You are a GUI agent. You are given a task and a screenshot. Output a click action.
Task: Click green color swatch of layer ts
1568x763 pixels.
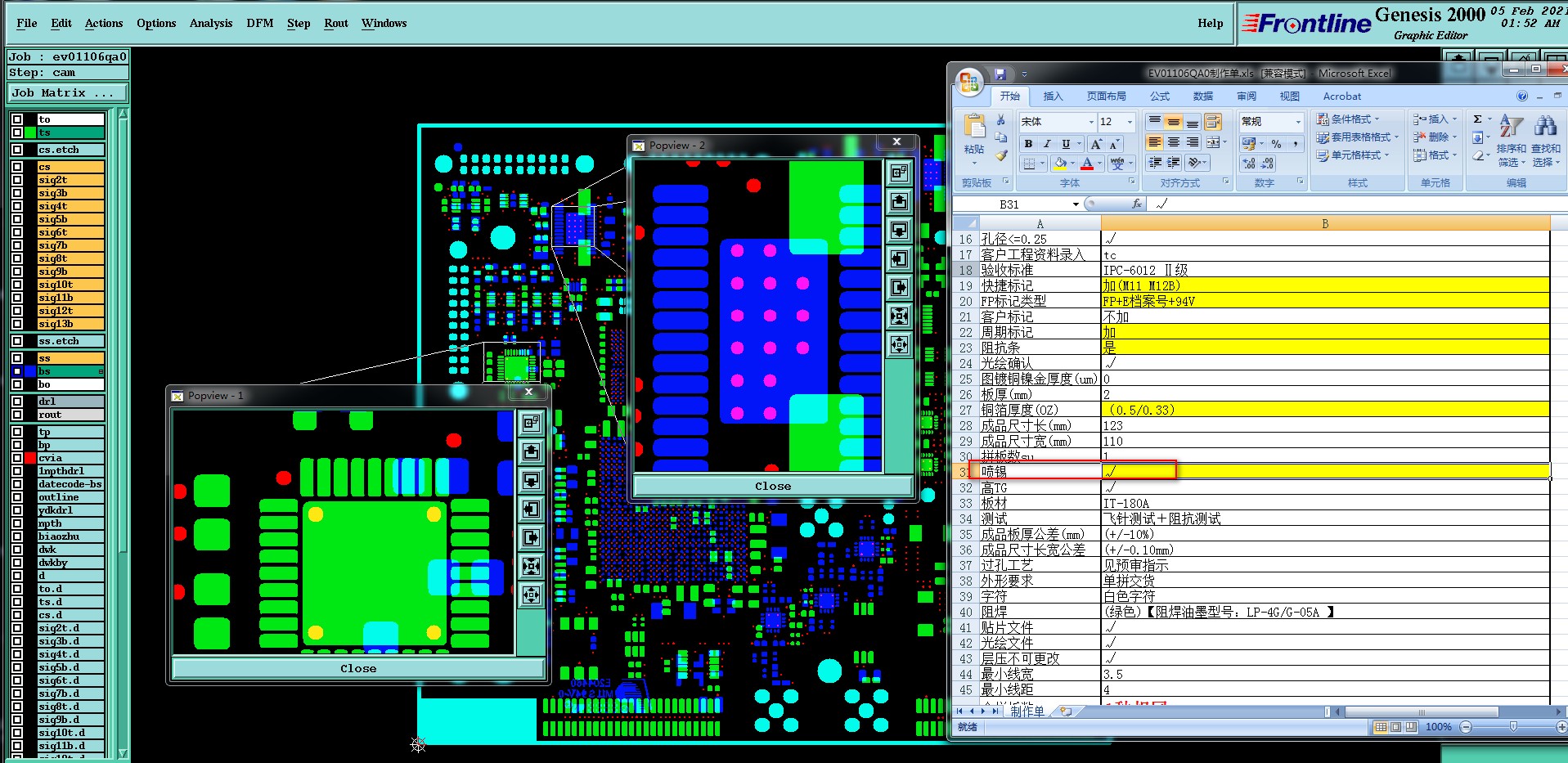pos(31,132)
